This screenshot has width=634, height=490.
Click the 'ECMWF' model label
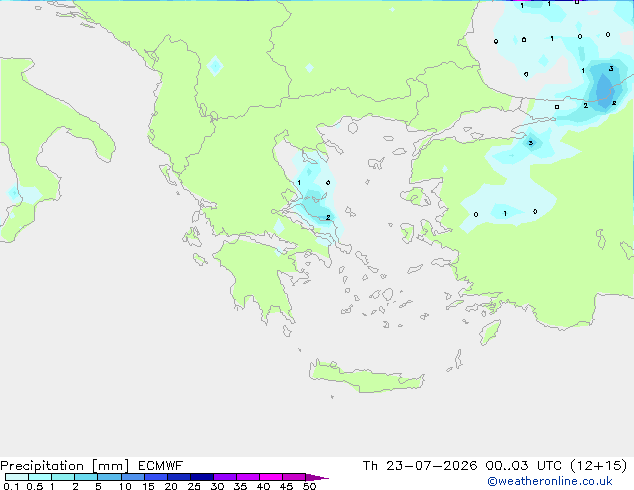click(x=161, y=466)
